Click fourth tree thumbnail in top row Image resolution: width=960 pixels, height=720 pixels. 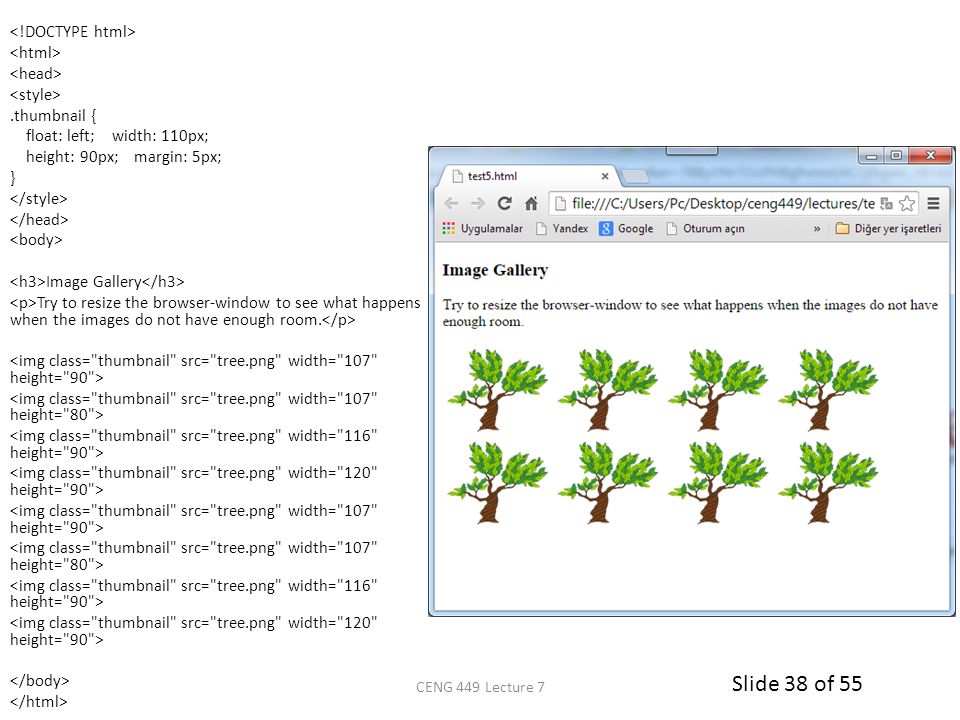pyautogui.click(x=828, y=390)
